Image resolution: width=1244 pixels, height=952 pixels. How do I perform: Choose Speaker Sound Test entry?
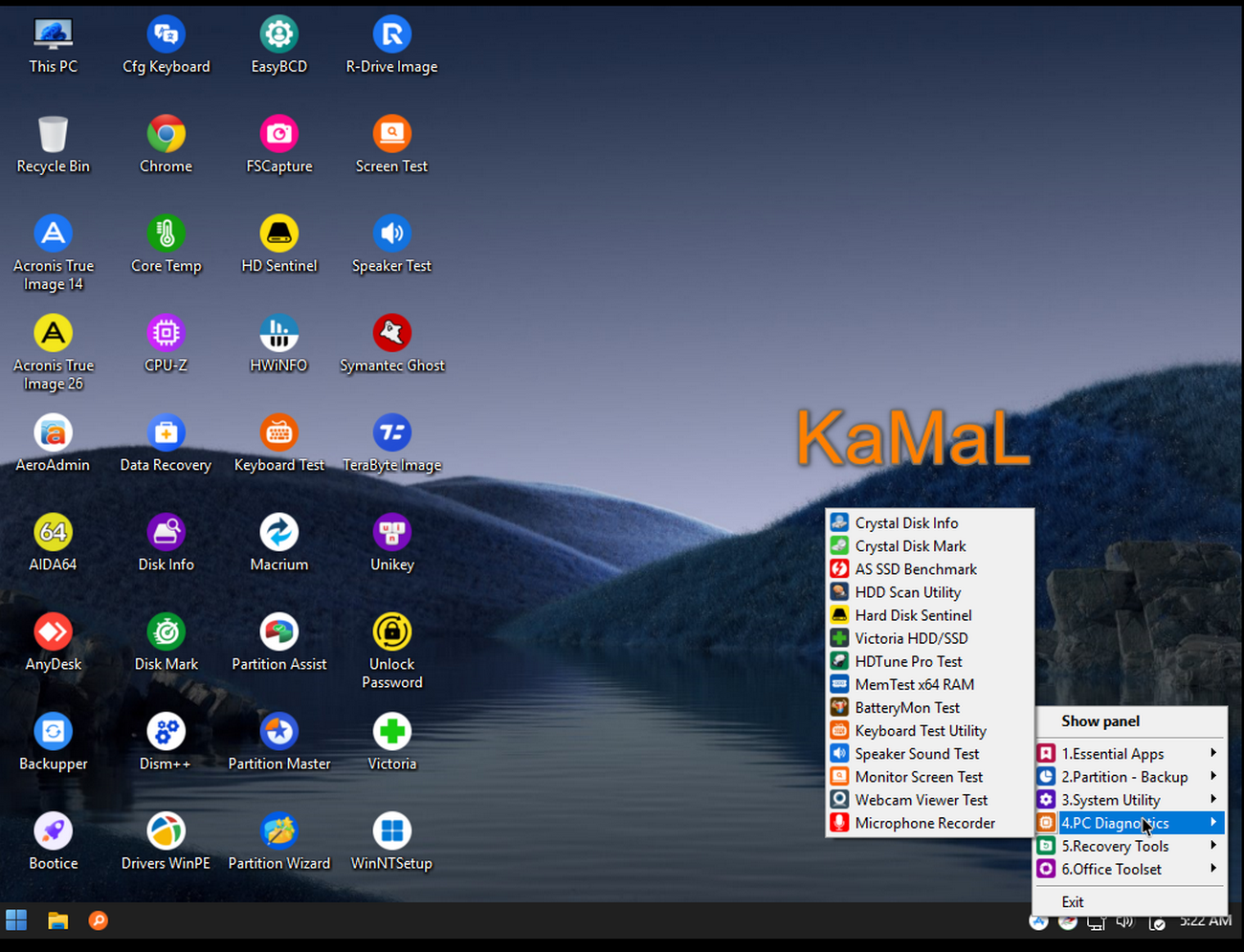click(x=930, y=754)
